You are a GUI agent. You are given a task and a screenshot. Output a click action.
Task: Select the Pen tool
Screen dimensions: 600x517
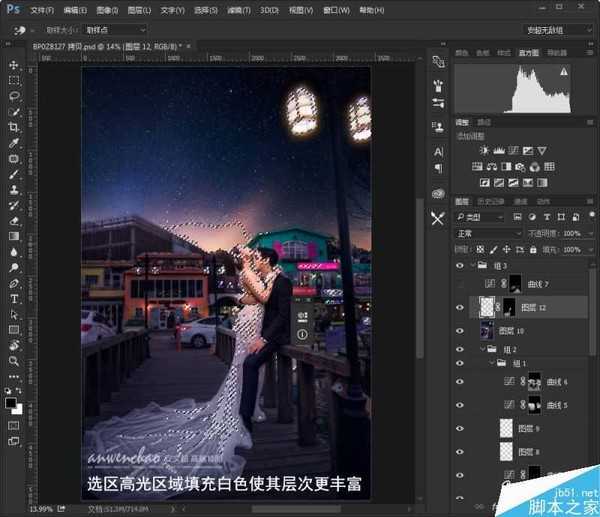point(14,284)
